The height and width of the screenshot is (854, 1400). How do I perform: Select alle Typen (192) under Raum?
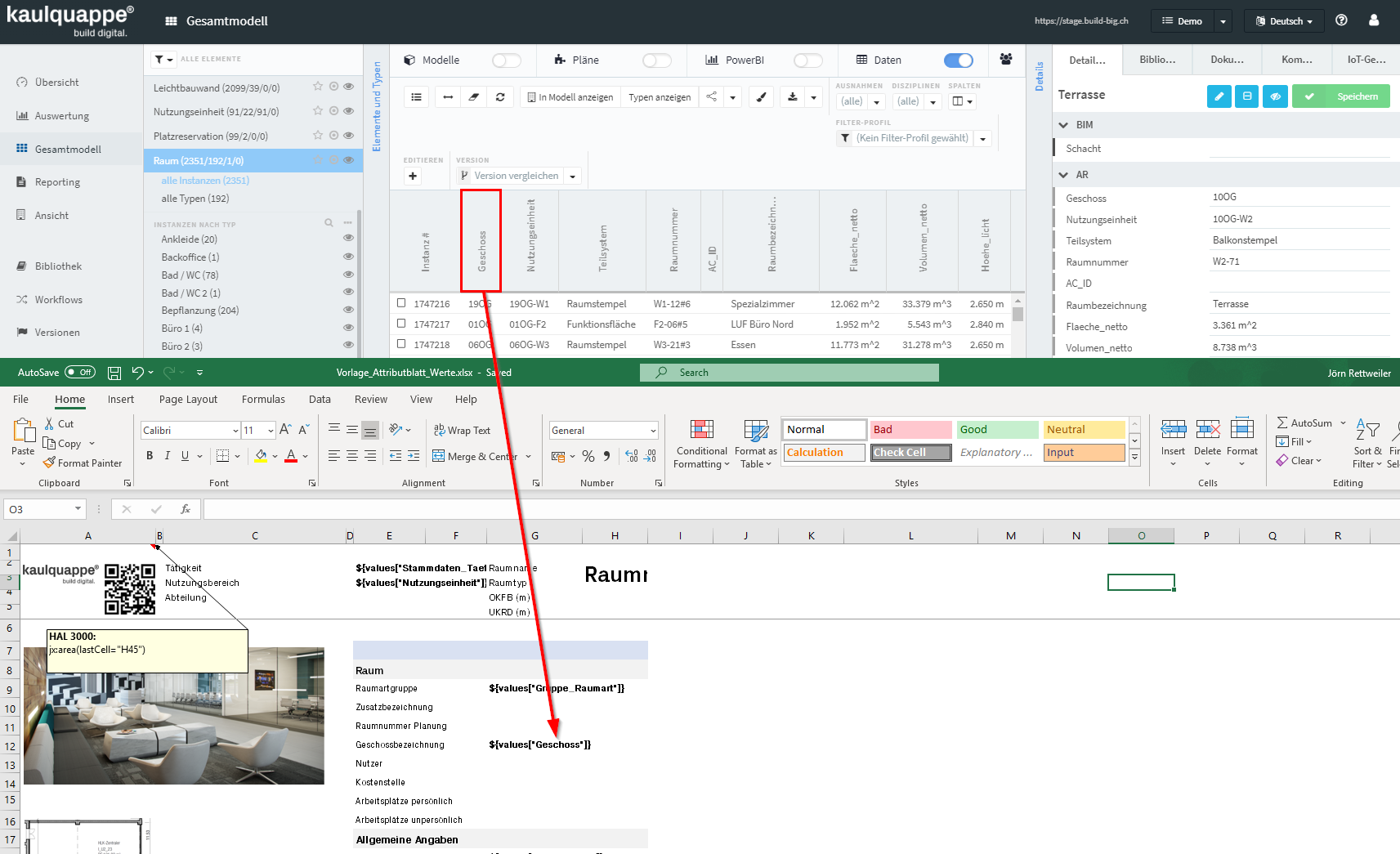(195, 199)
